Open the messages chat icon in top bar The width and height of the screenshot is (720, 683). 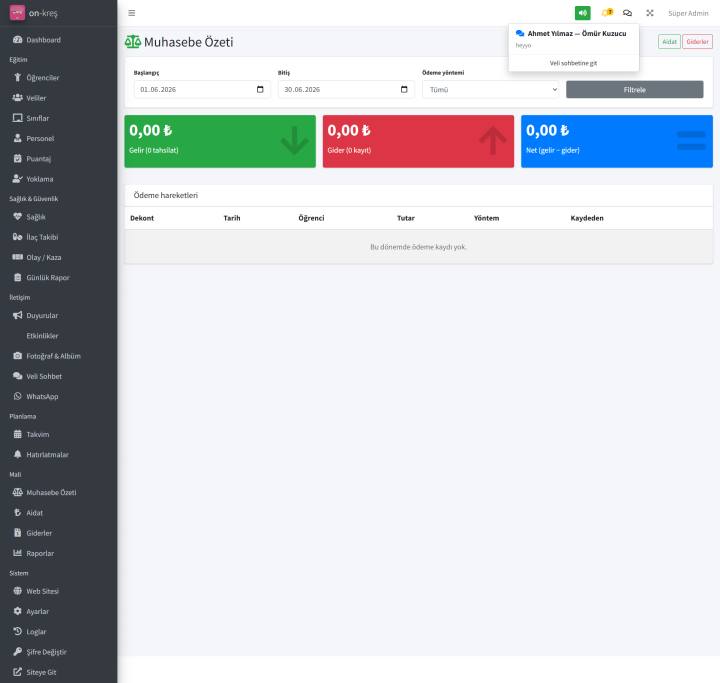[627, 13]
